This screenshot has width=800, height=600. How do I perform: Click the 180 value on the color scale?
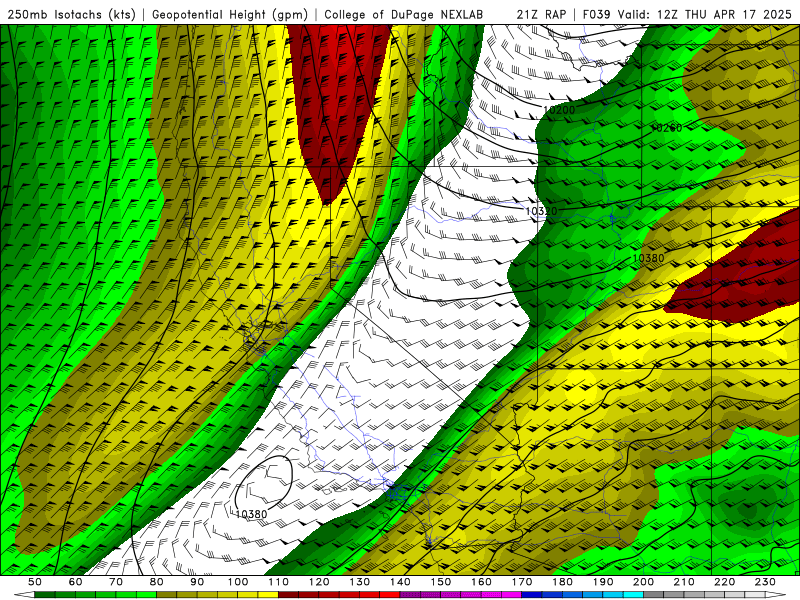(562, 582)
